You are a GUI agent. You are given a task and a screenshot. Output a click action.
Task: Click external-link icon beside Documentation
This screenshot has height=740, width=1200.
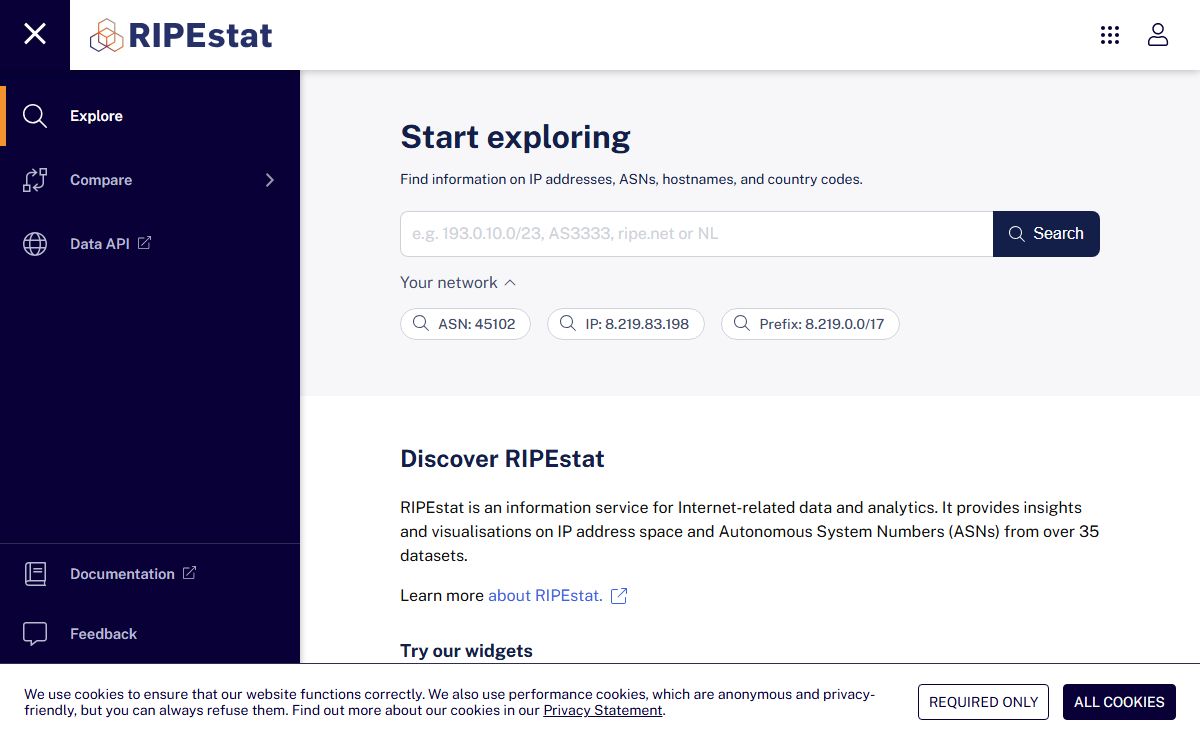pos(189,573)
